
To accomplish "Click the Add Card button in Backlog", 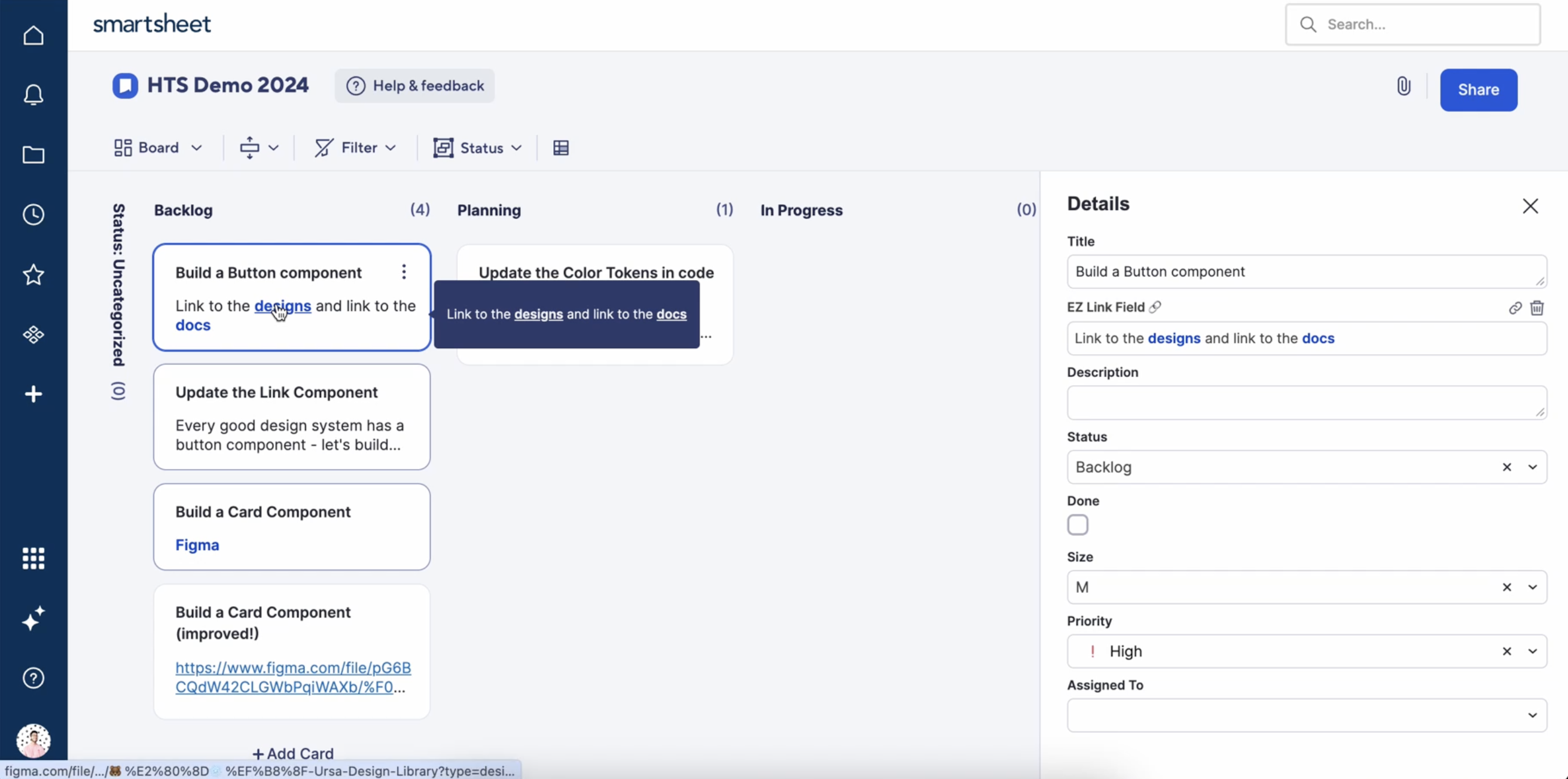I will 292,753.
